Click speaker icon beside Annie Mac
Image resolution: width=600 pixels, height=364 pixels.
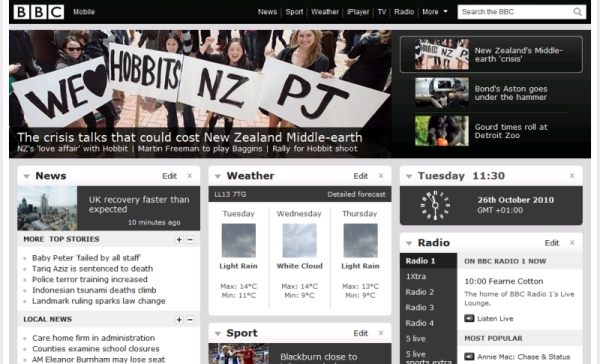click(x=469, y=357)
